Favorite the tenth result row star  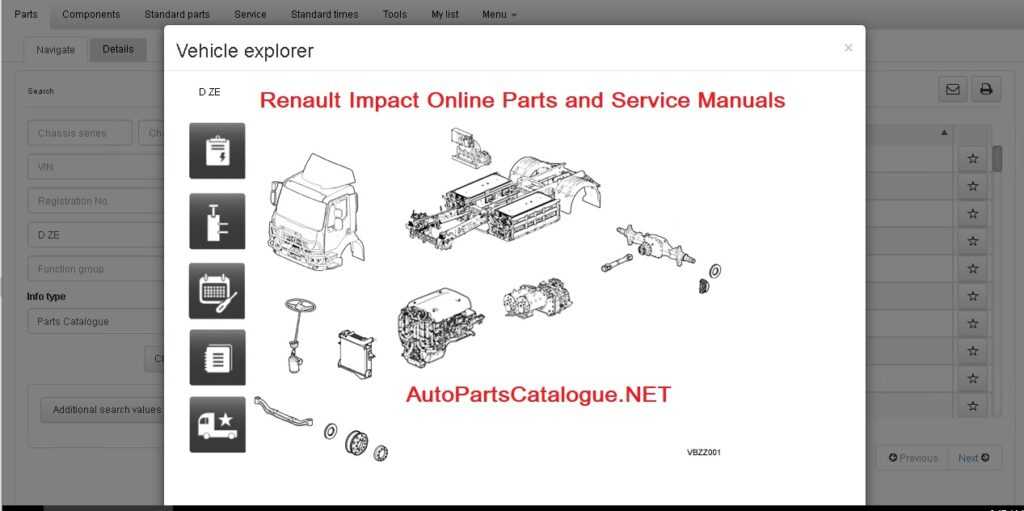pyautogui.click(x=972, y=406)
